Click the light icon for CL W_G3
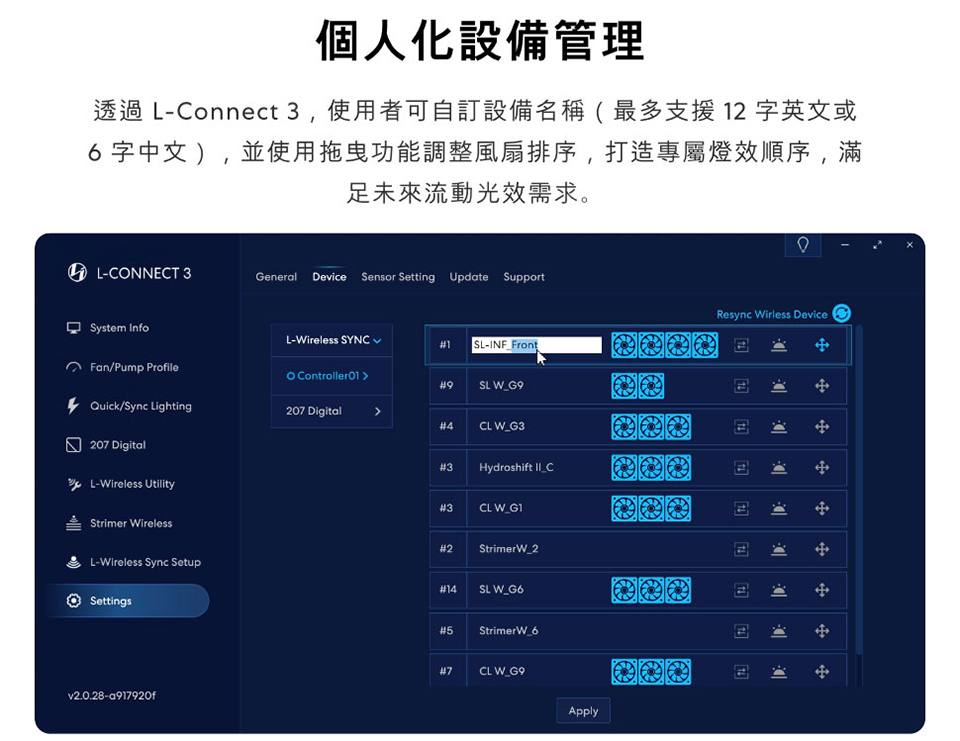The width and height of the screenshot is (960, 741). coord(778,427)
